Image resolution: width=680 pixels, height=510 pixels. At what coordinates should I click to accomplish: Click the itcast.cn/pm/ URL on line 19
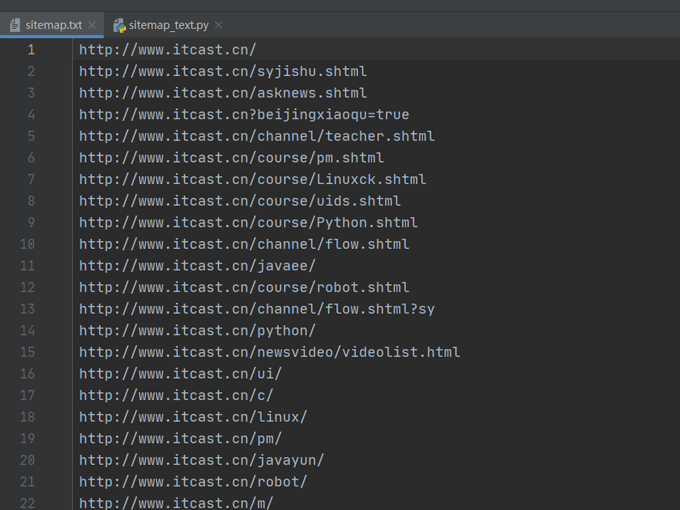click(180, 439)
